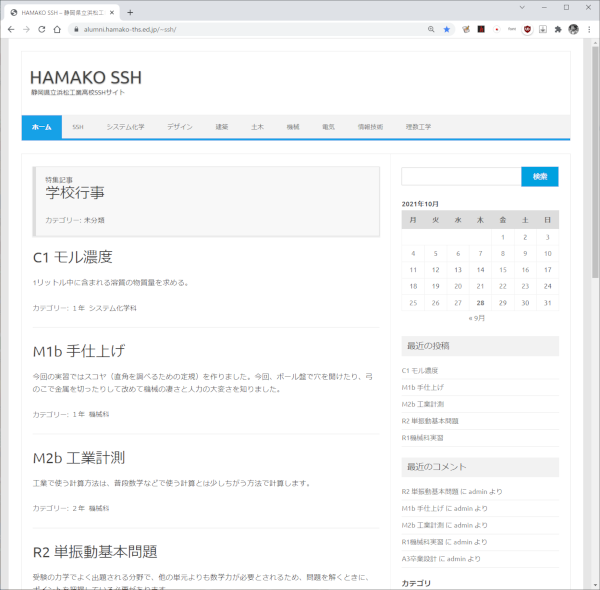Viewport: 600px width, 590px height.
Task: Click the address bar URL
Action: coord(130,29)
